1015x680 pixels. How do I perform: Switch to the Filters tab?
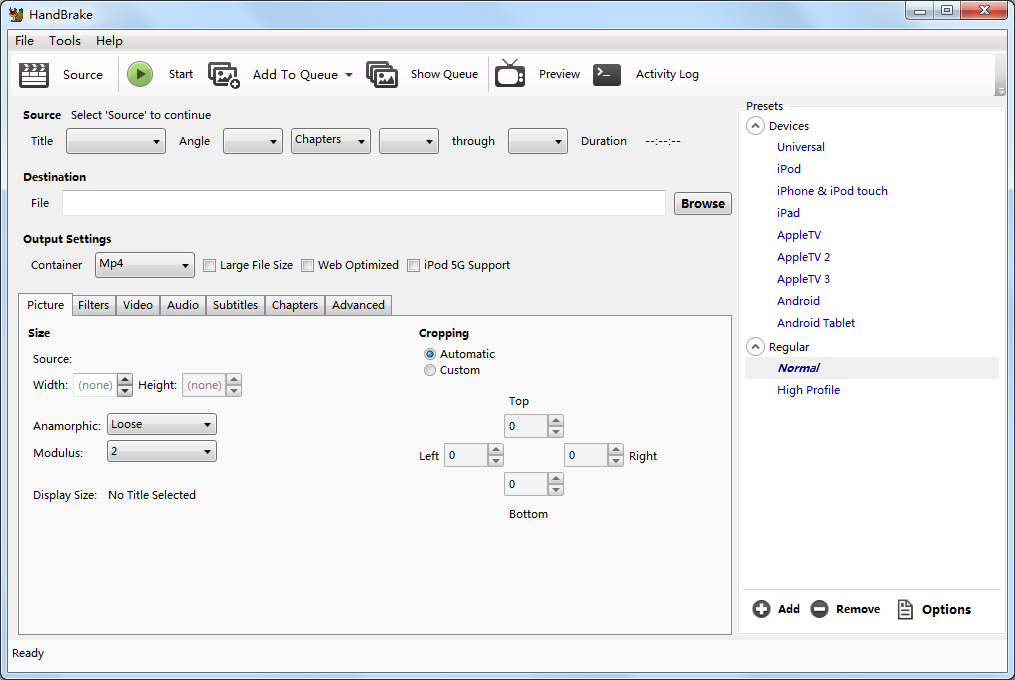click(94, 305)
